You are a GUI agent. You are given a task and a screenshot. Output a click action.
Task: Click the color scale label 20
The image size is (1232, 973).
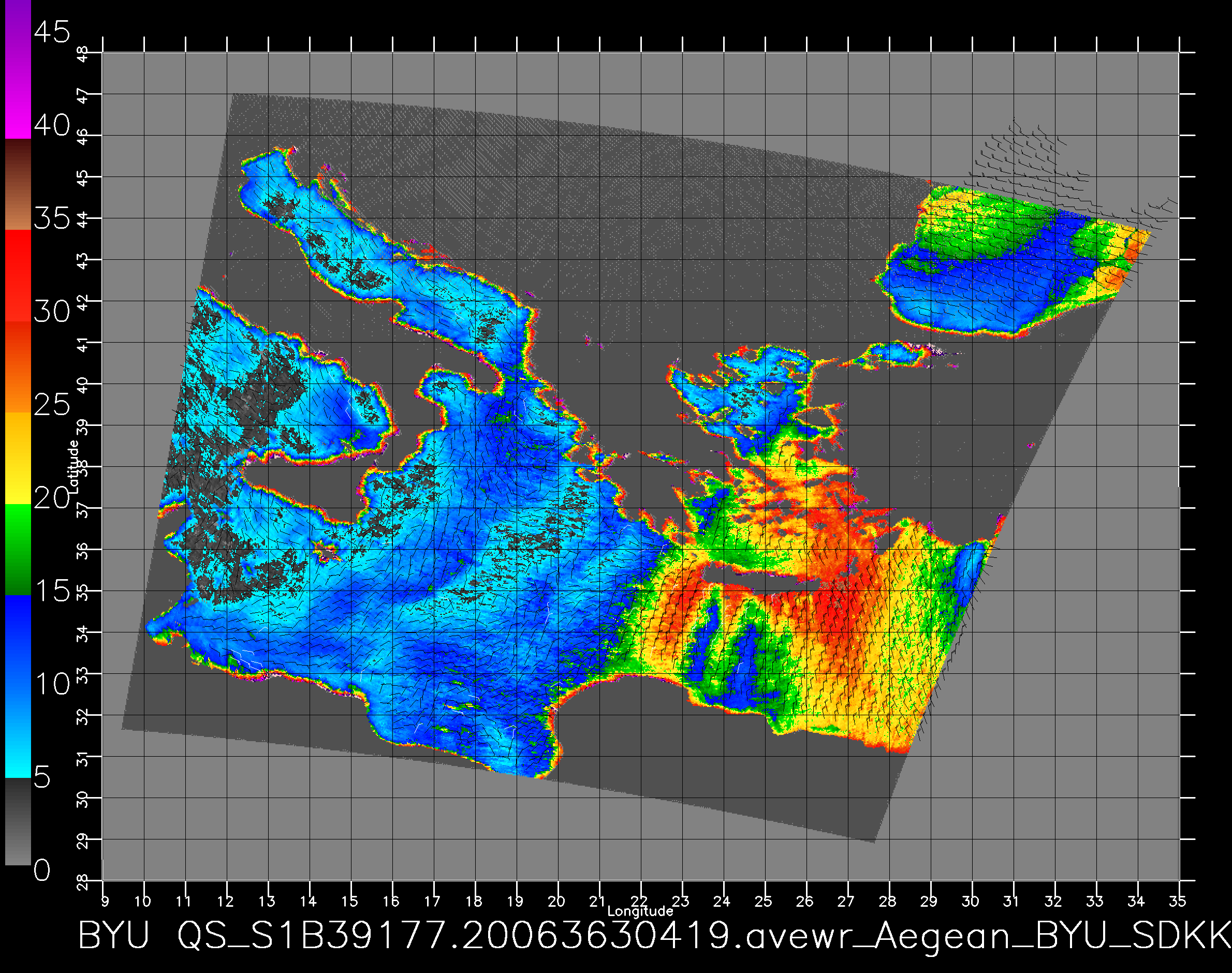(52, 498)
